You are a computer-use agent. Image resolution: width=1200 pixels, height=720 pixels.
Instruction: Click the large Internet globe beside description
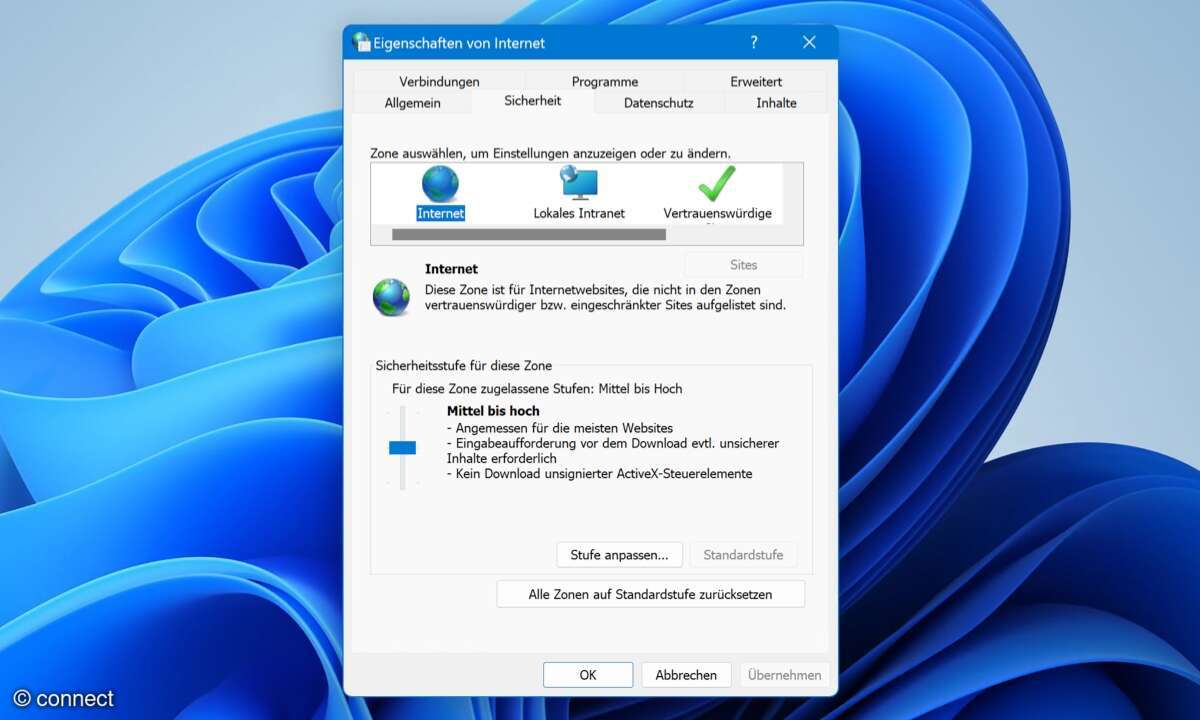click(x=391, y=297)
